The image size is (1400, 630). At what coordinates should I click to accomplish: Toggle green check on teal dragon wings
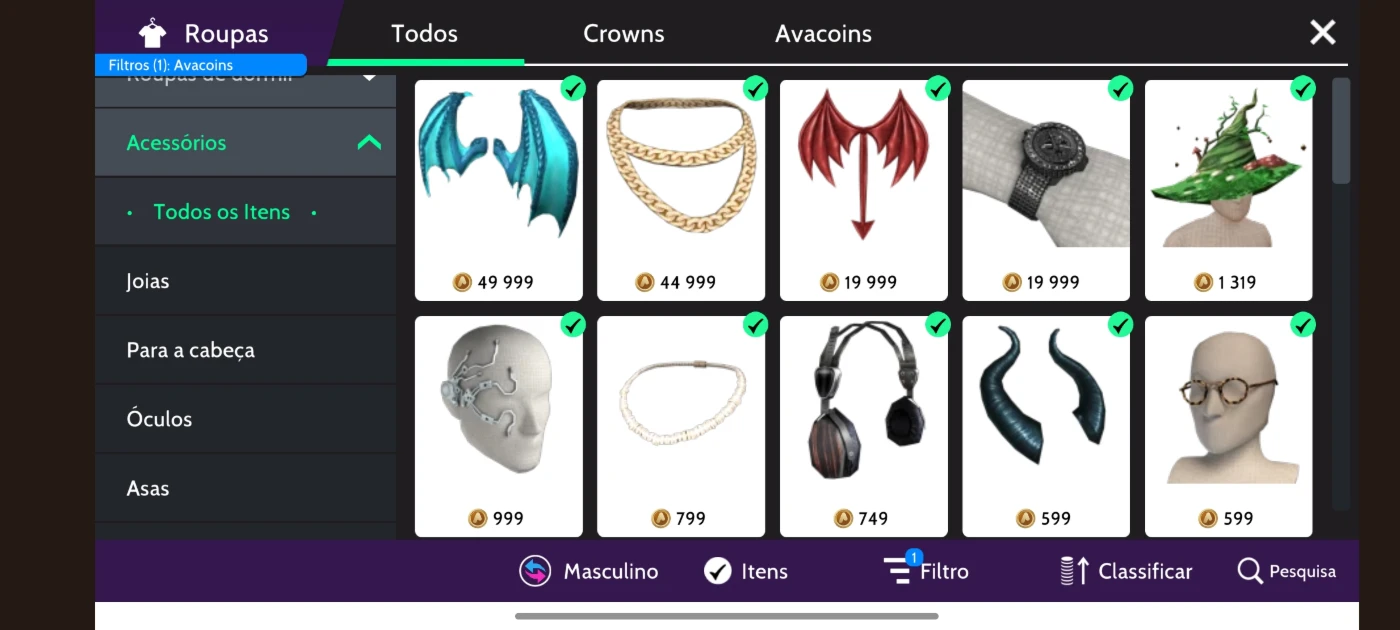pos(573,88)
